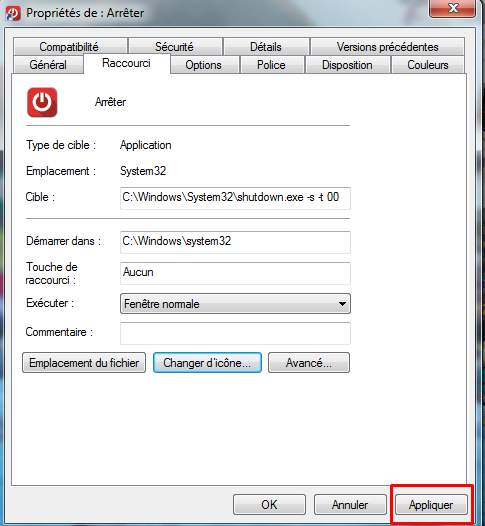Close the Propriétés de Arrêter dialog

[452, 8]
